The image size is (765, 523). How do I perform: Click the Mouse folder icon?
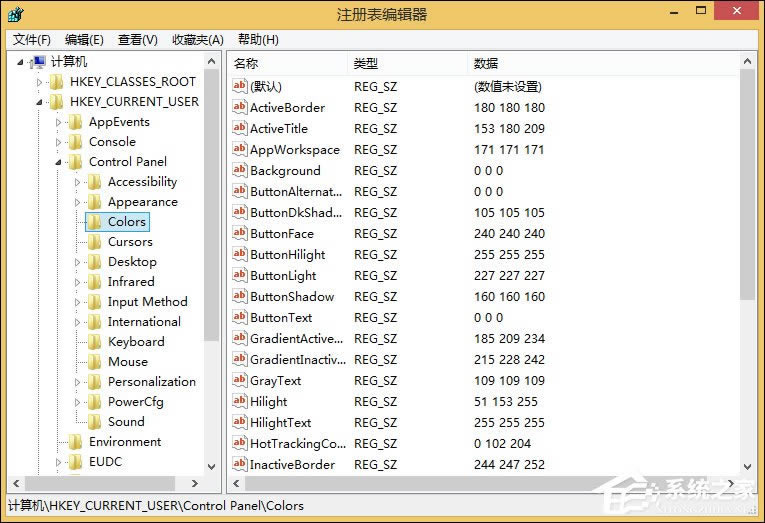point(94,362)
